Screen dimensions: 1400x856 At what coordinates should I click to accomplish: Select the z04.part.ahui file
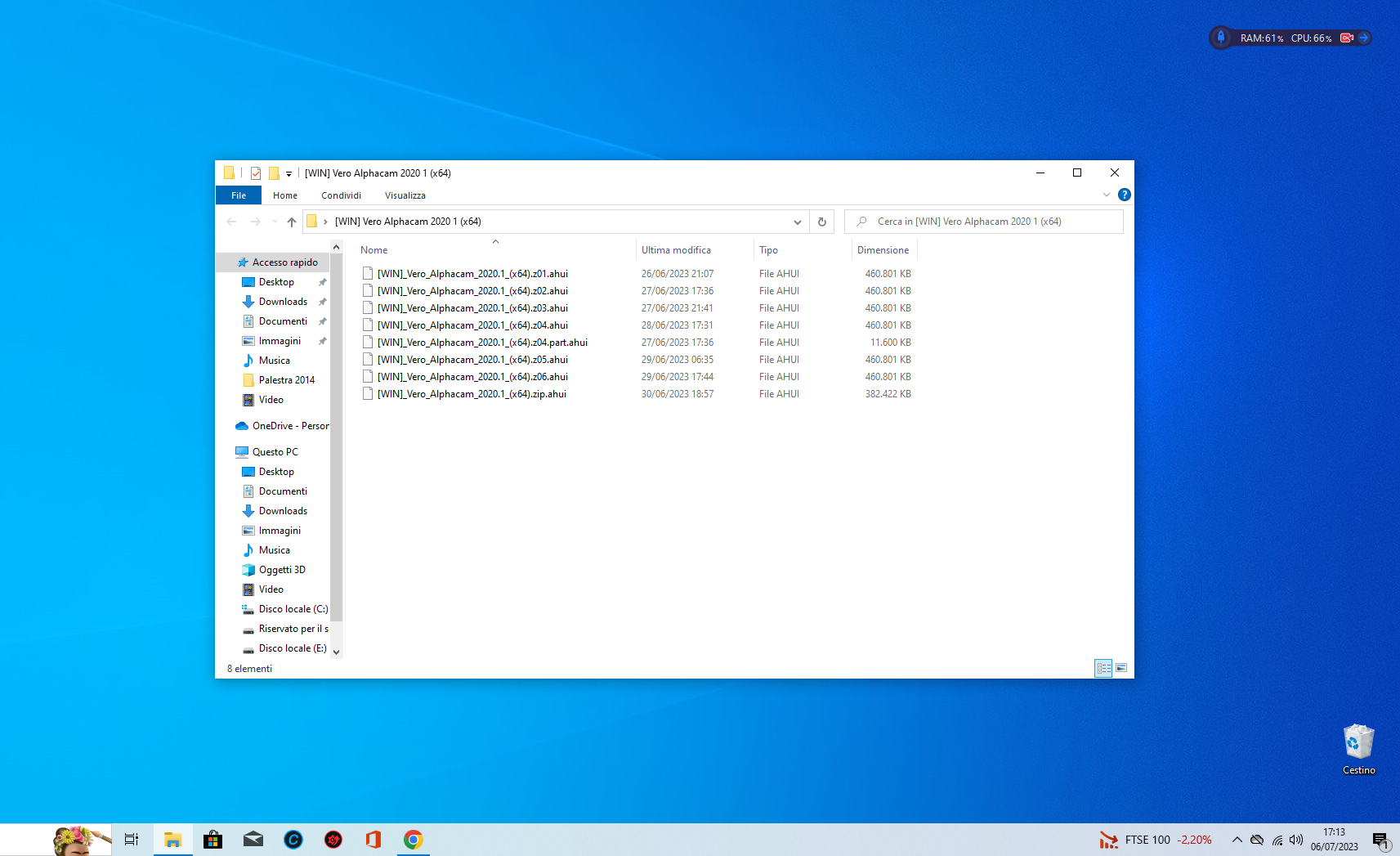click(482, 343)
